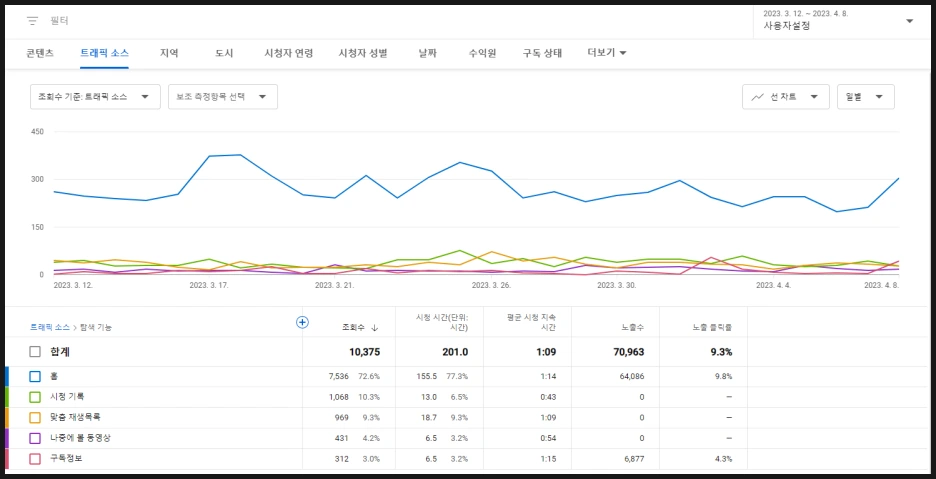Click the 64,086 impressions cell
936x479 pixels.
click(633, 376)
